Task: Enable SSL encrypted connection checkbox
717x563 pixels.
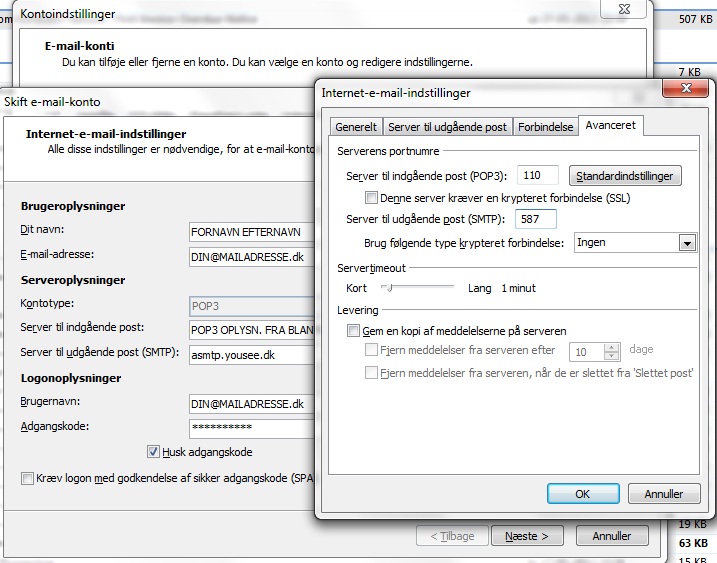Action: pos(372,198)
